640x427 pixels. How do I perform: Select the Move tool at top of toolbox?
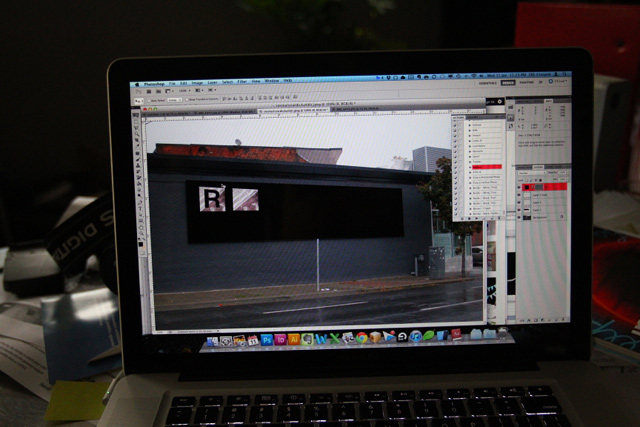pos(140,122)
